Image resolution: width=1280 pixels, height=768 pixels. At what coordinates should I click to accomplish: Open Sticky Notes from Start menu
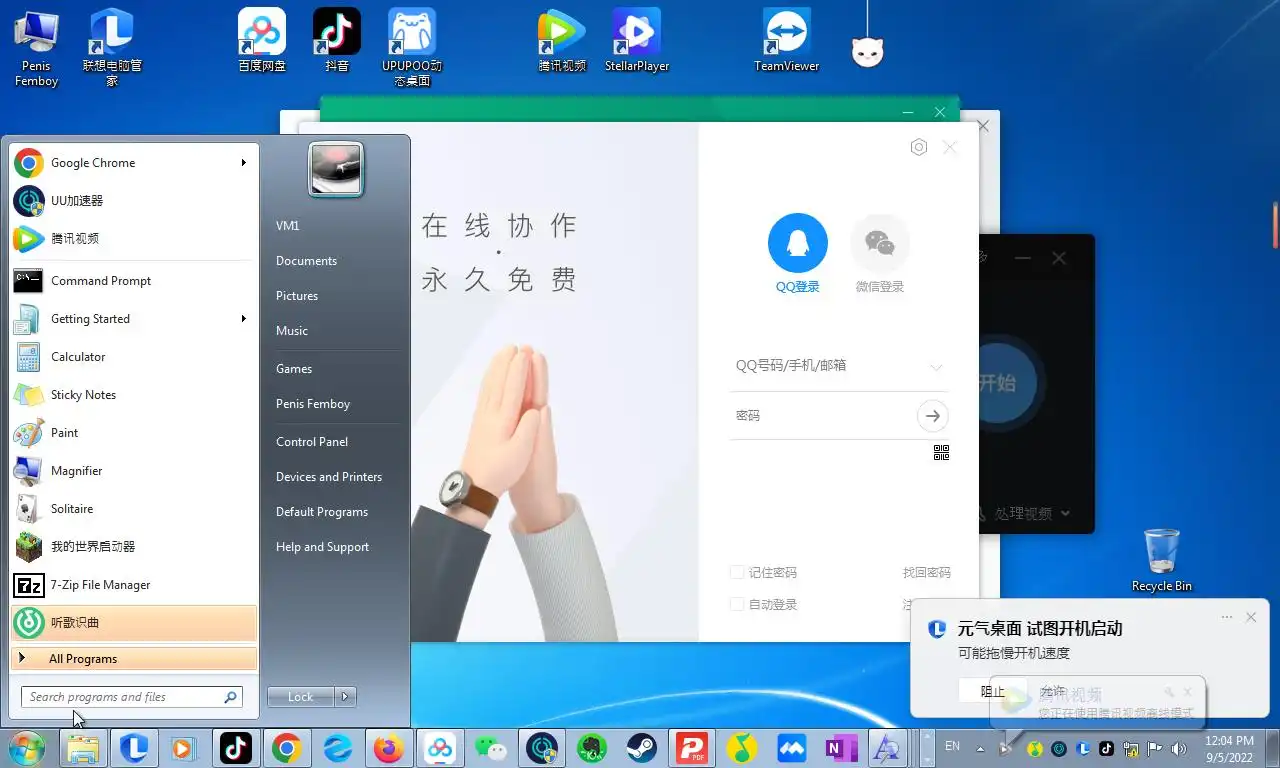(x=134, y=395)
